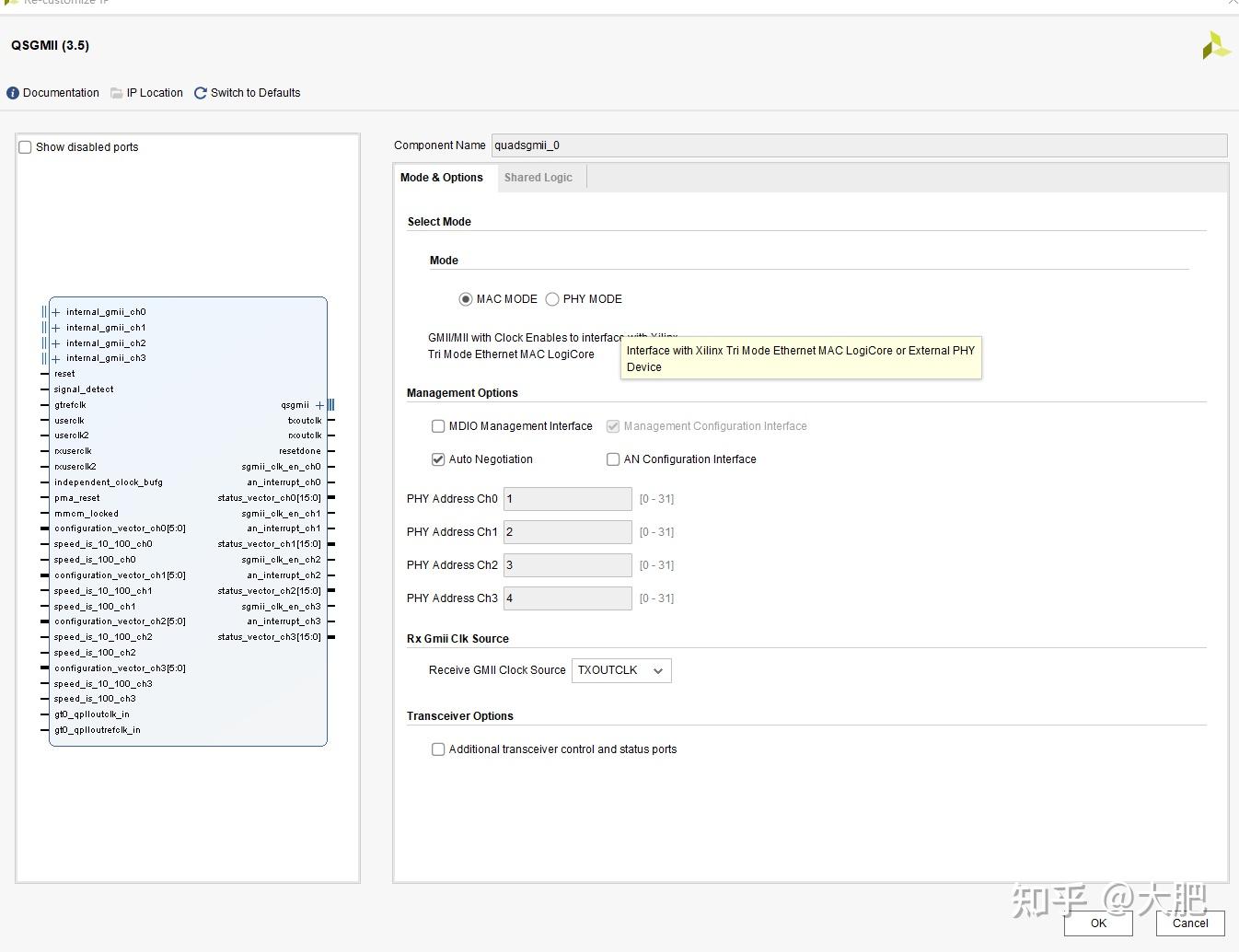Click the Component Name input field
Image resolution: width=1239 pixels, height=952 pixels.
tap(858, 145)
